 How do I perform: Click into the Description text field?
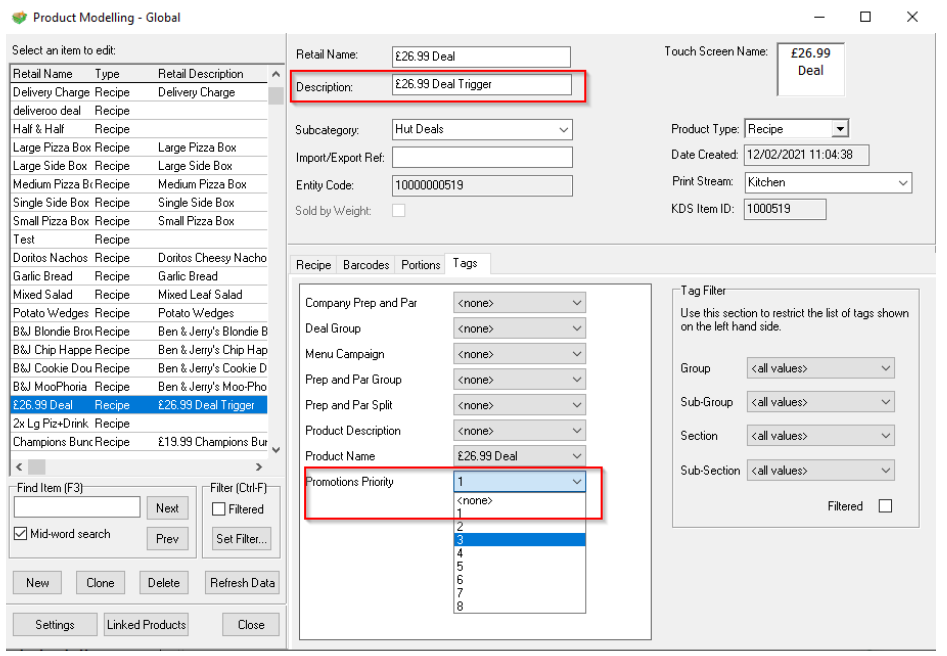point(481,85)
